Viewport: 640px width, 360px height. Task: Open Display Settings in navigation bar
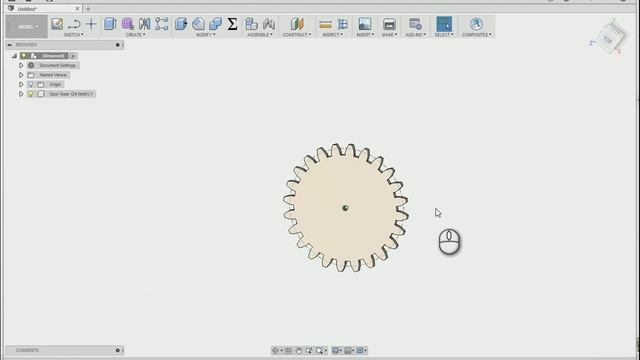[337, 351]
